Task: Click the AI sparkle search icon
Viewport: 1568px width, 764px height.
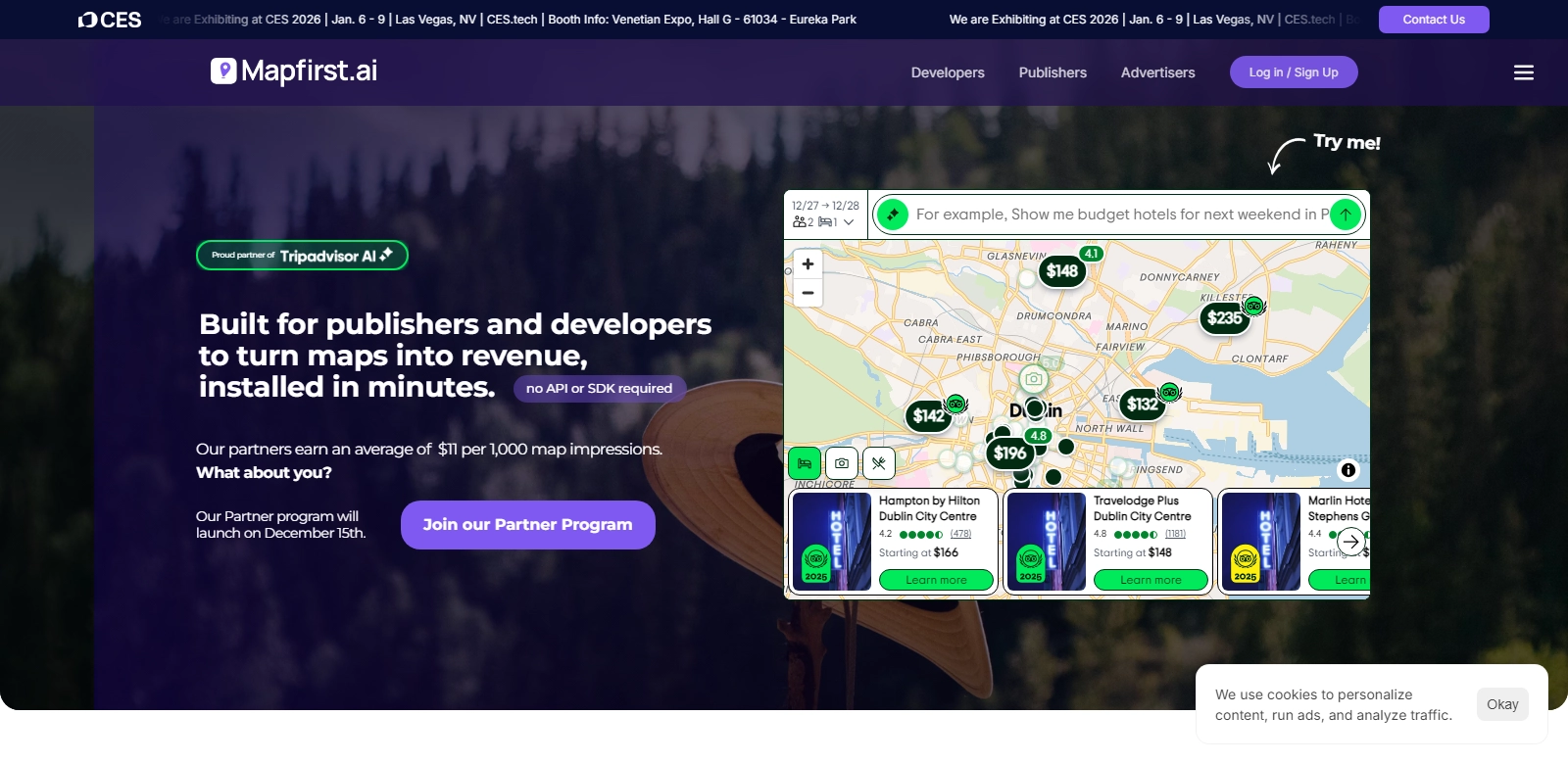Action: point(892,214)
